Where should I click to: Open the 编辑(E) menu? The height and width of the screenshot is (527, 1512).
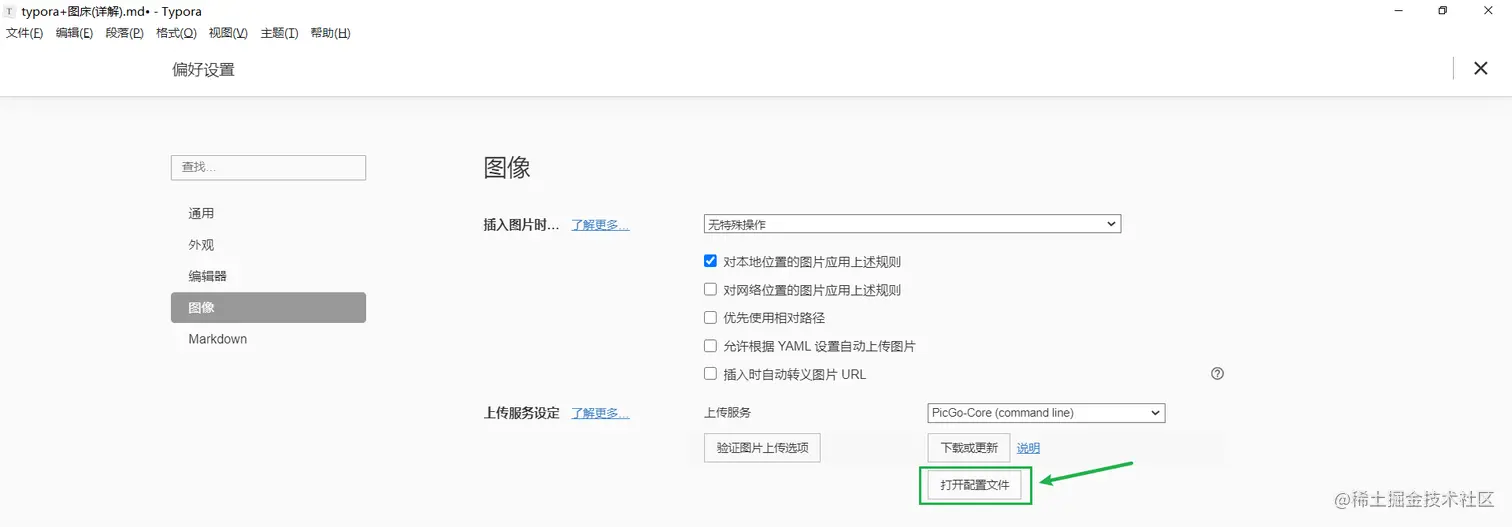tap(74, 33)
